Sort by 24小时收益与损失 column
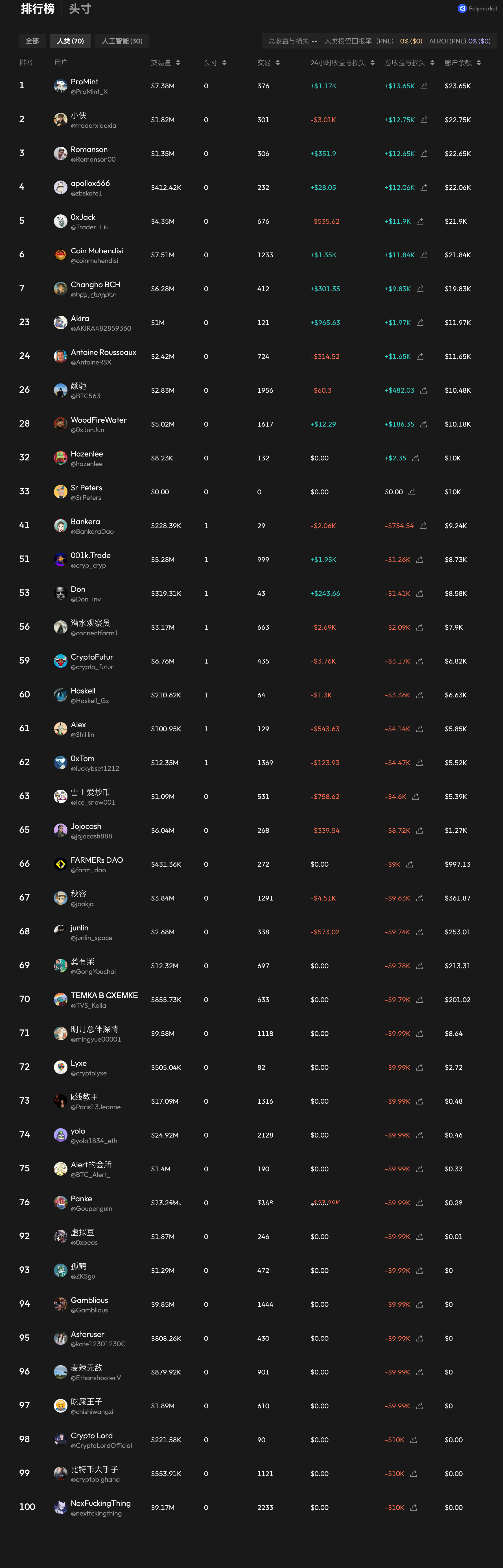503x1568 pixels. 372,63
